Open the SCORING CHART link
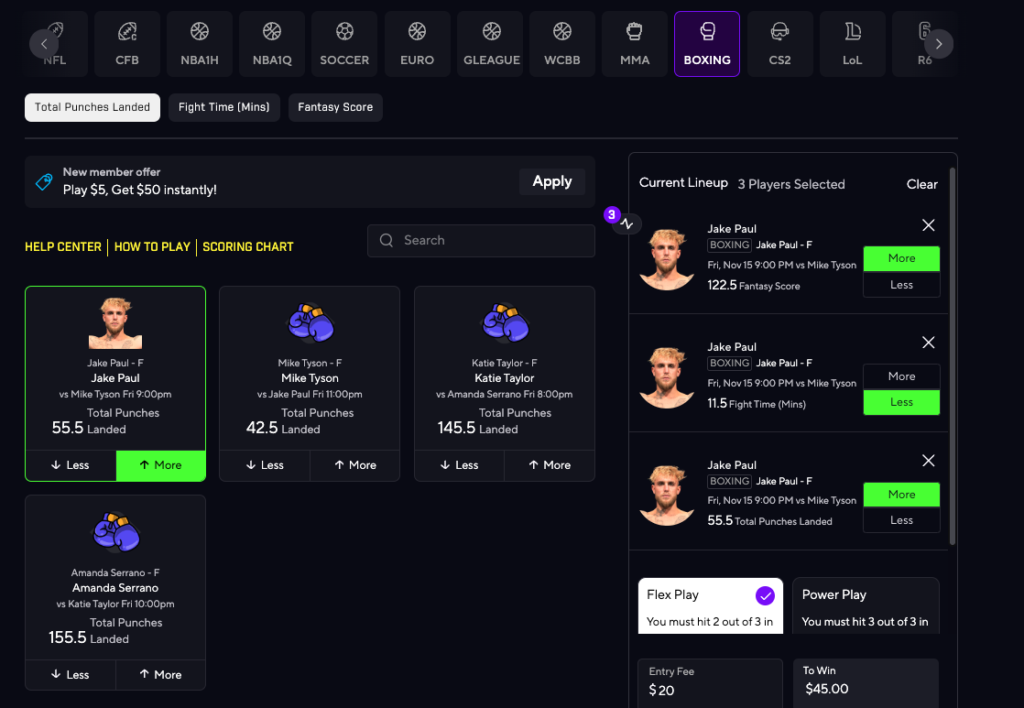The width and height of the screenshot is (1024, 708). (248, 247)
